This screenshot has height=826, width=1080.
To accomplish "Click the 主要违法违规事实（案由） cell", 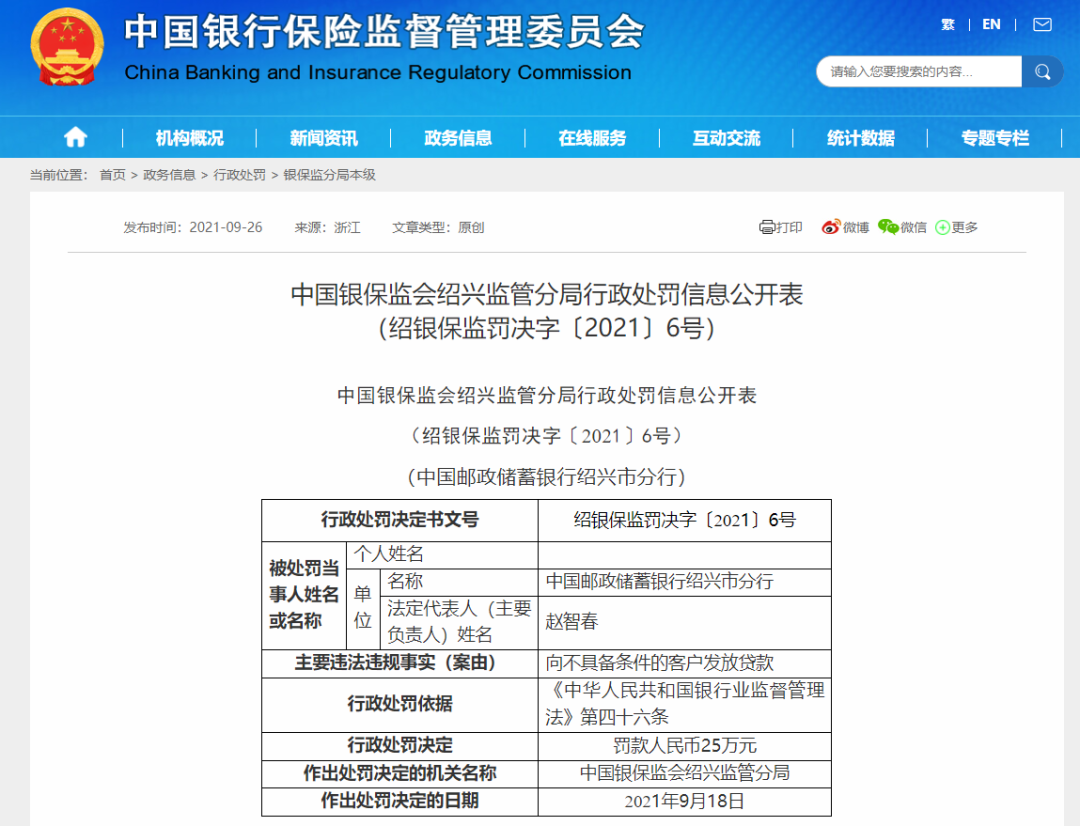I will [x=400, y=663].
